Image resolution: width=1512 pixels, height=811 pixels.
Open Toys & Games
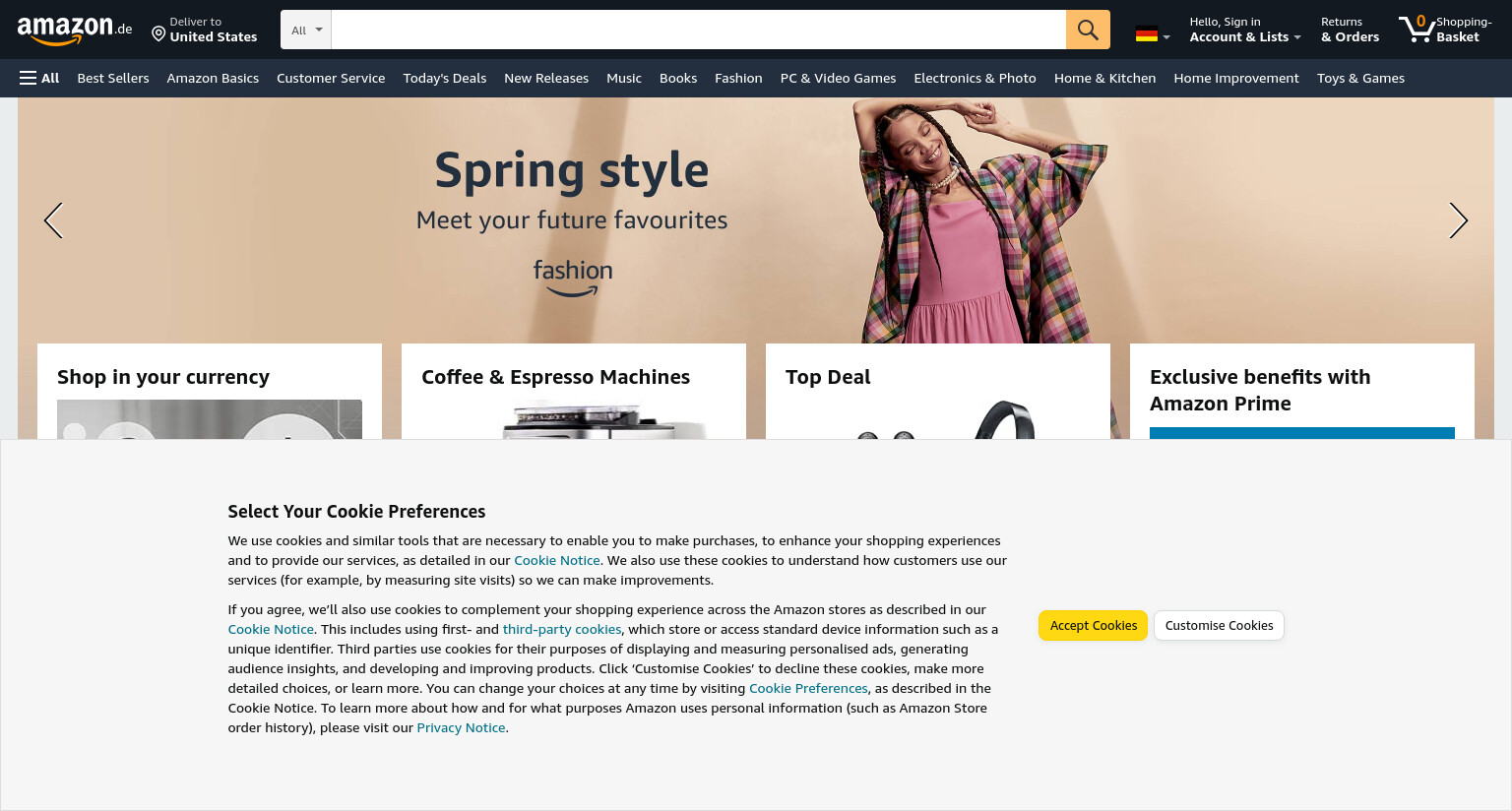tap(1360, 78)
